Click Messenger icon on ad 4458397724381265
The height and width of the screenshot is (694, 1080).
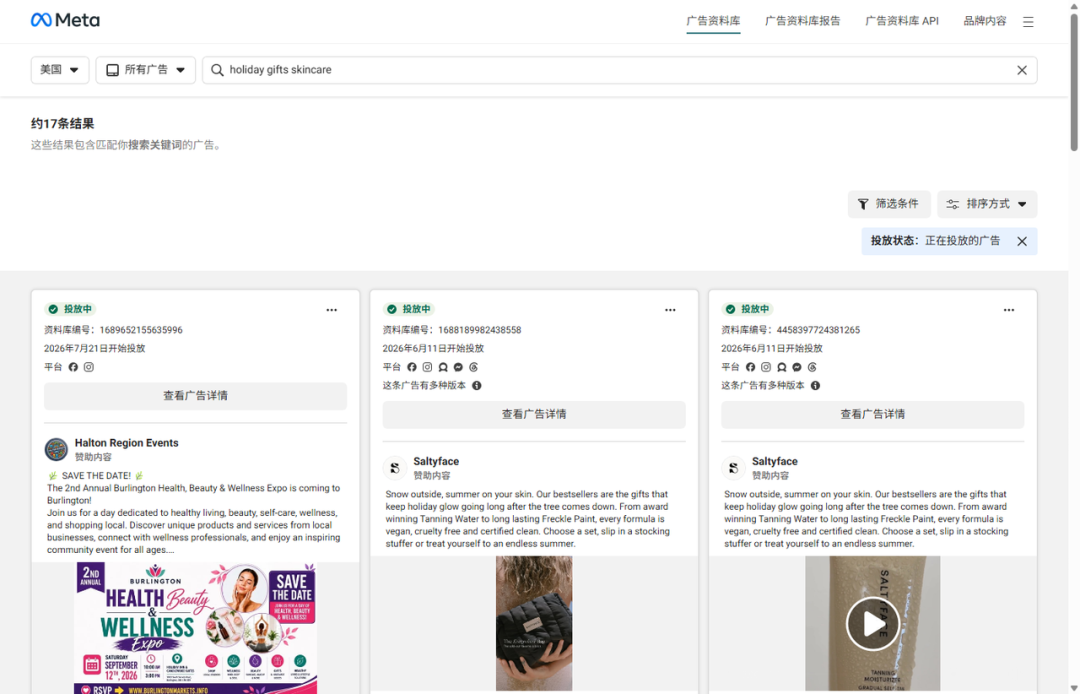tap(797, 367)
